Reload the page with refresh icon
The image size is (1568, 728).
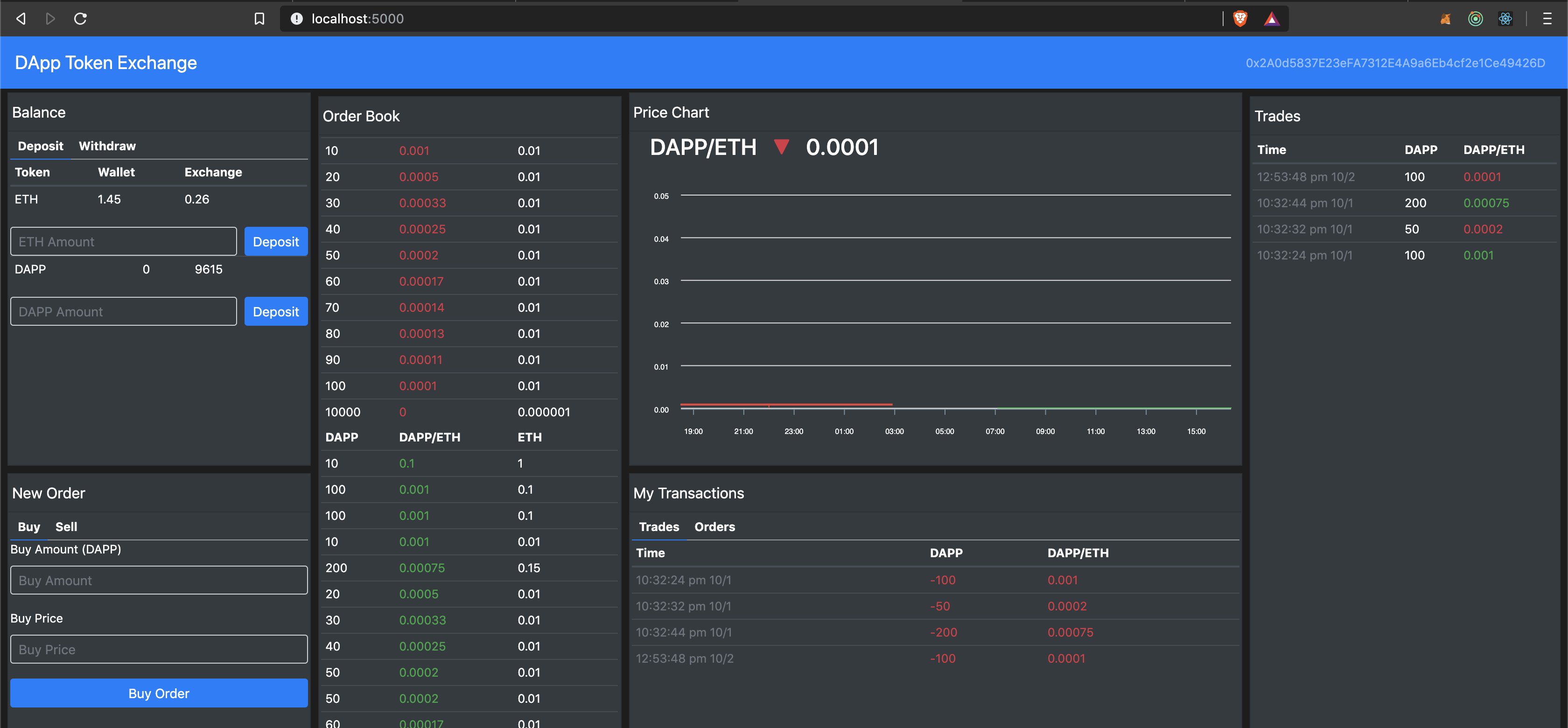point(80,19)
